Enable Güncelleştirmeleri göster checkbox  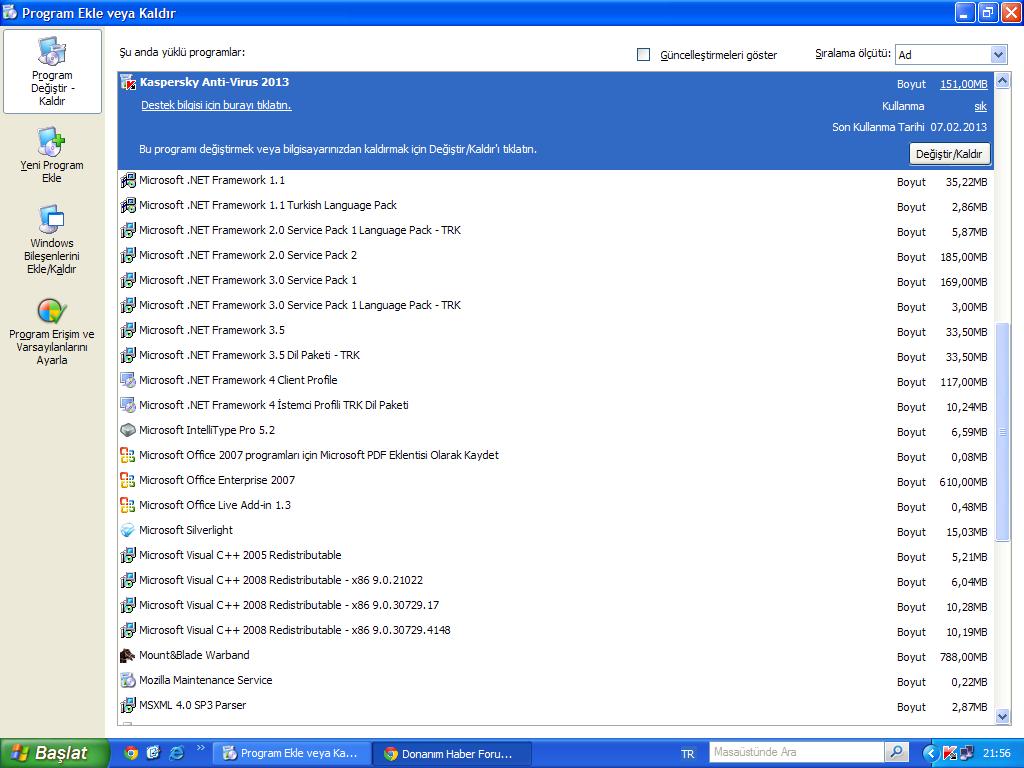click(643, 55)
